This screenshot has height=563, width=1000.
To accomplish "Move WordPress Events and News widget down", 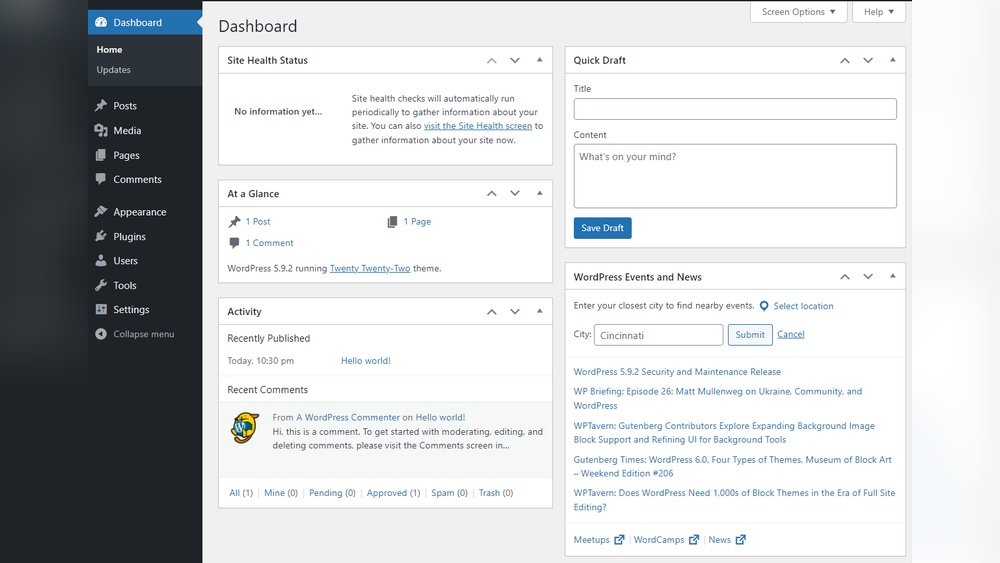I will click(868, 277).
